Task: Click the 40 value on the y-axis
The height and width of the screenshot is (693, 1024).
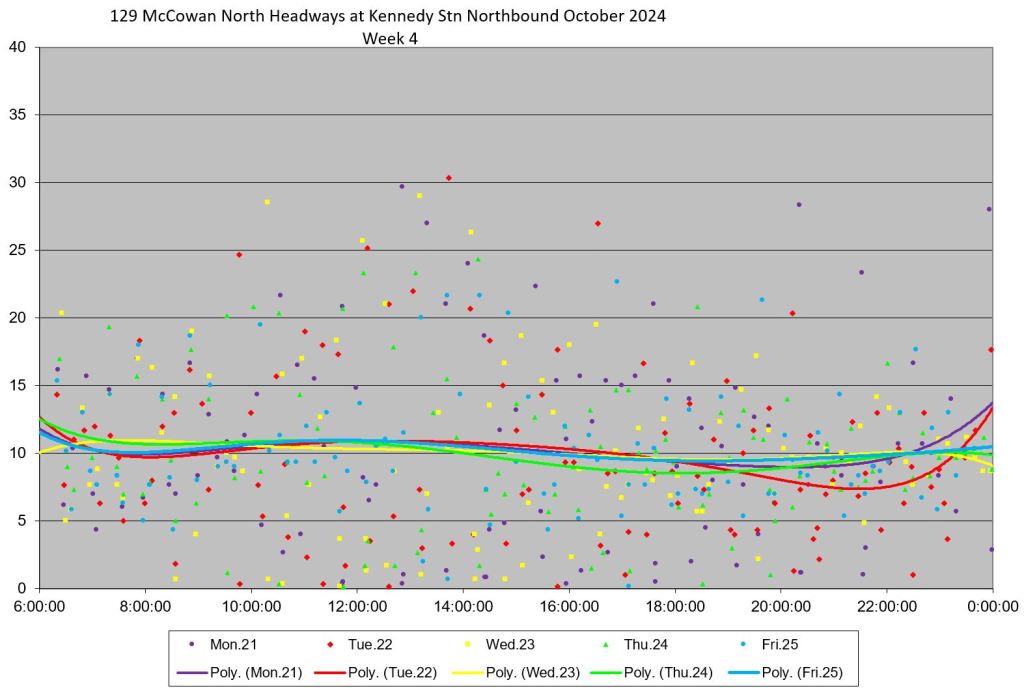Action: click(19, 48)
